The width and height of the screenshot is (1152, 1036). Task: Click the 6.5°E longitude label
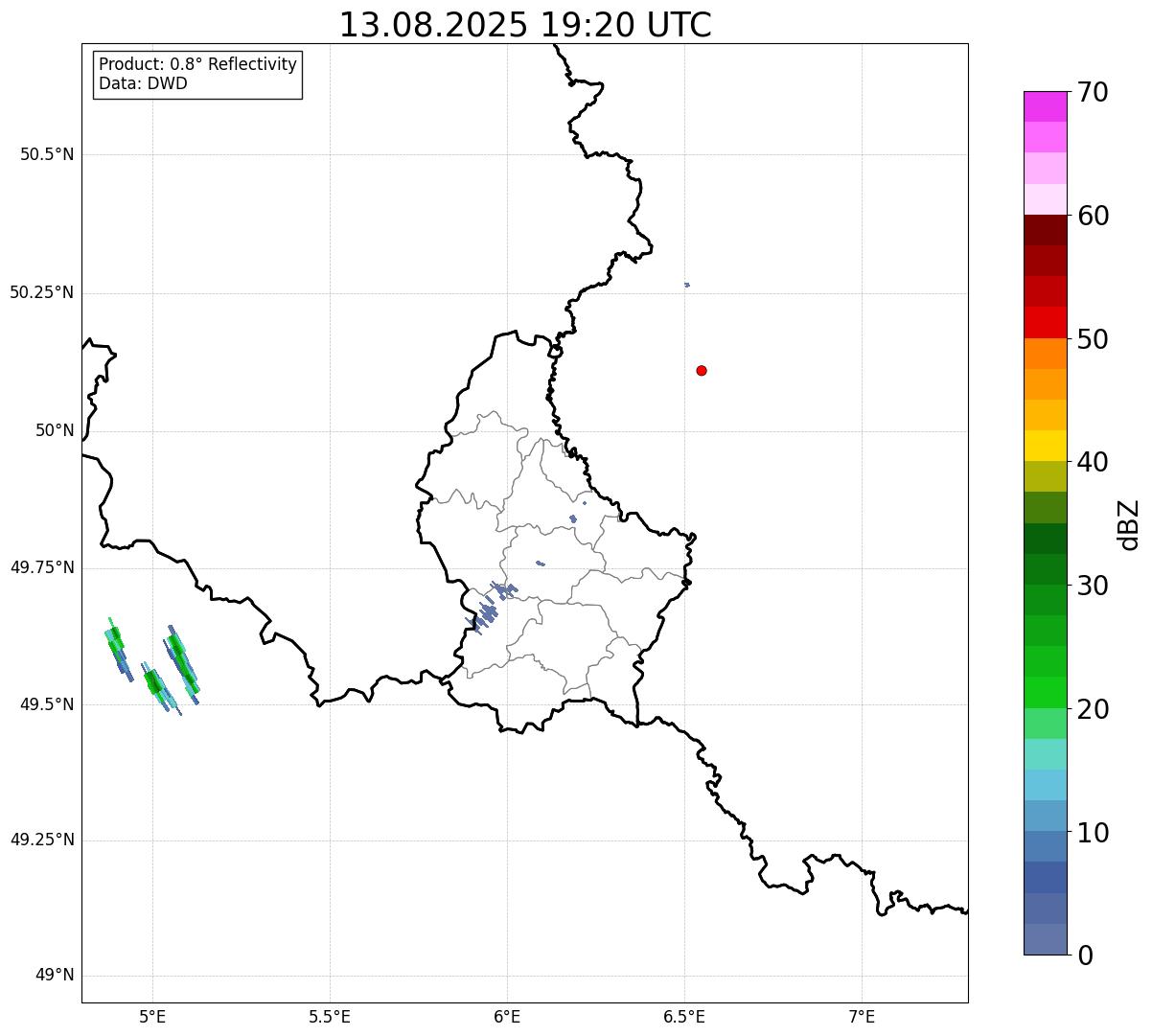click(x=684, y=1017)
